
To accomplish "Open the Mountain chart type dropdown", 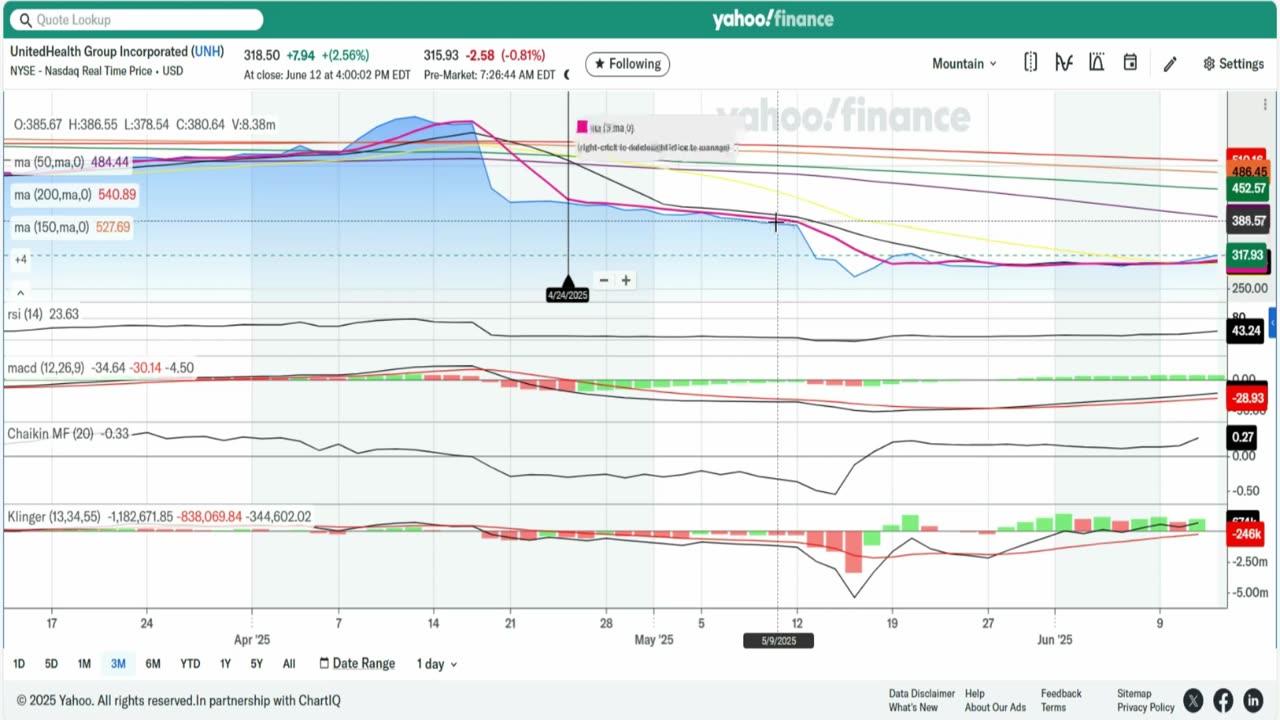I will (x=964, y=64).
